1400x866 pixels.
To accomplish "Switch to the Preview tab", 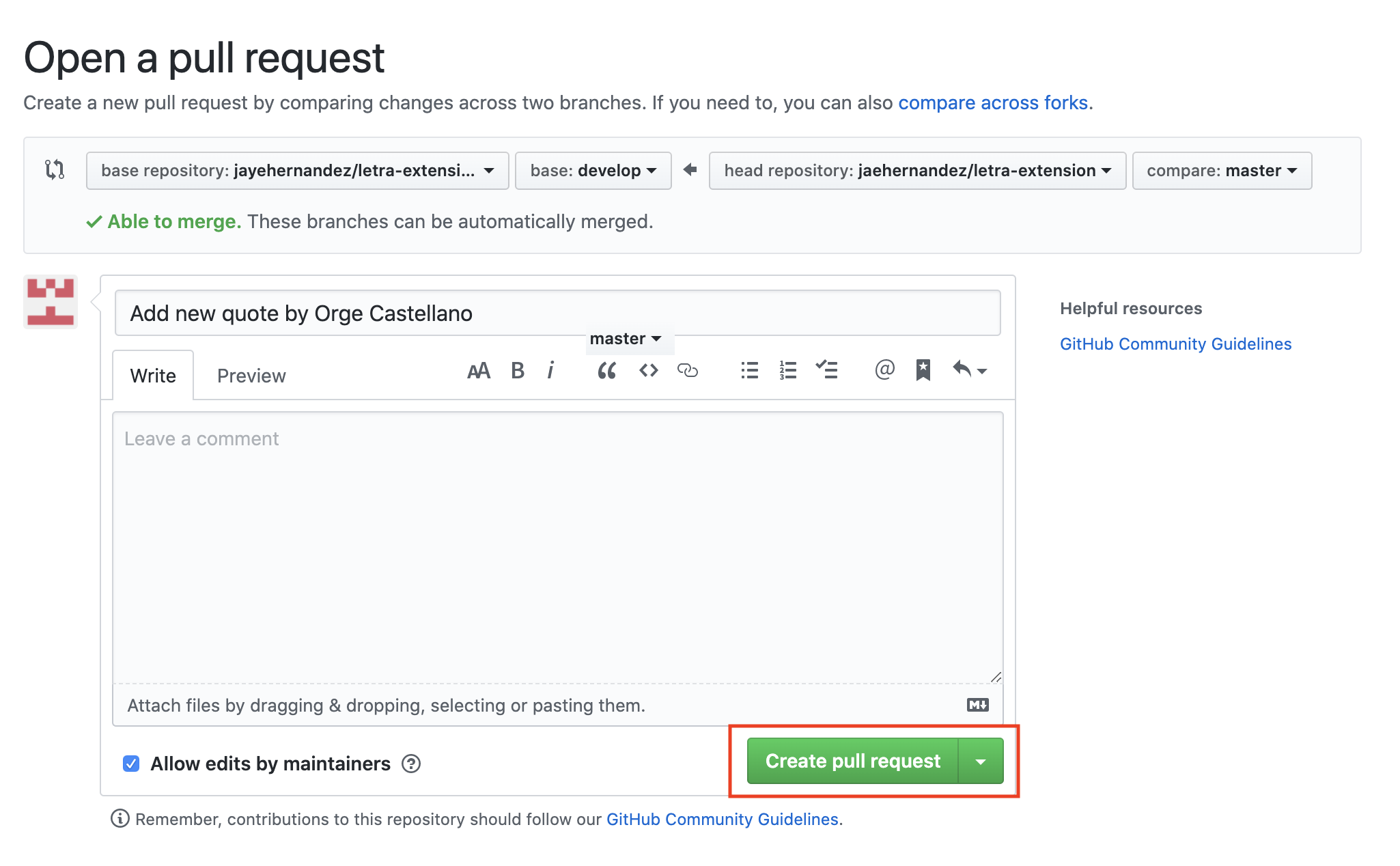I will coord(251,376).
